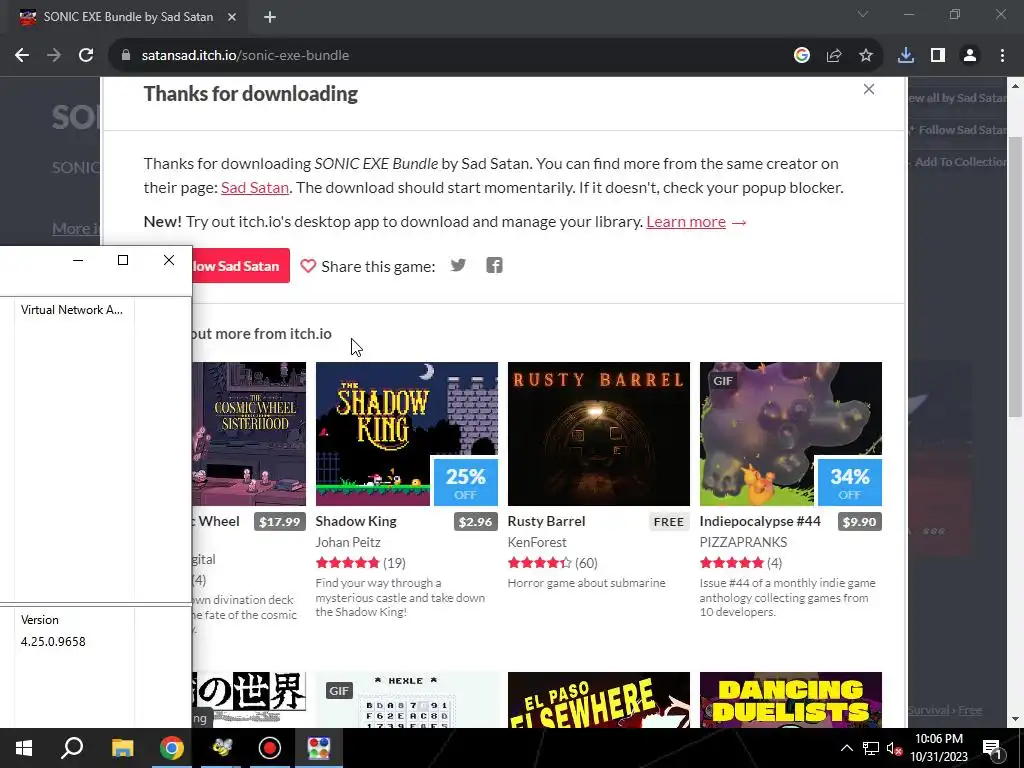Dismiss the Thanks for downloading dialog
This screenshot has width=1024, height=768.
(869, 89)
